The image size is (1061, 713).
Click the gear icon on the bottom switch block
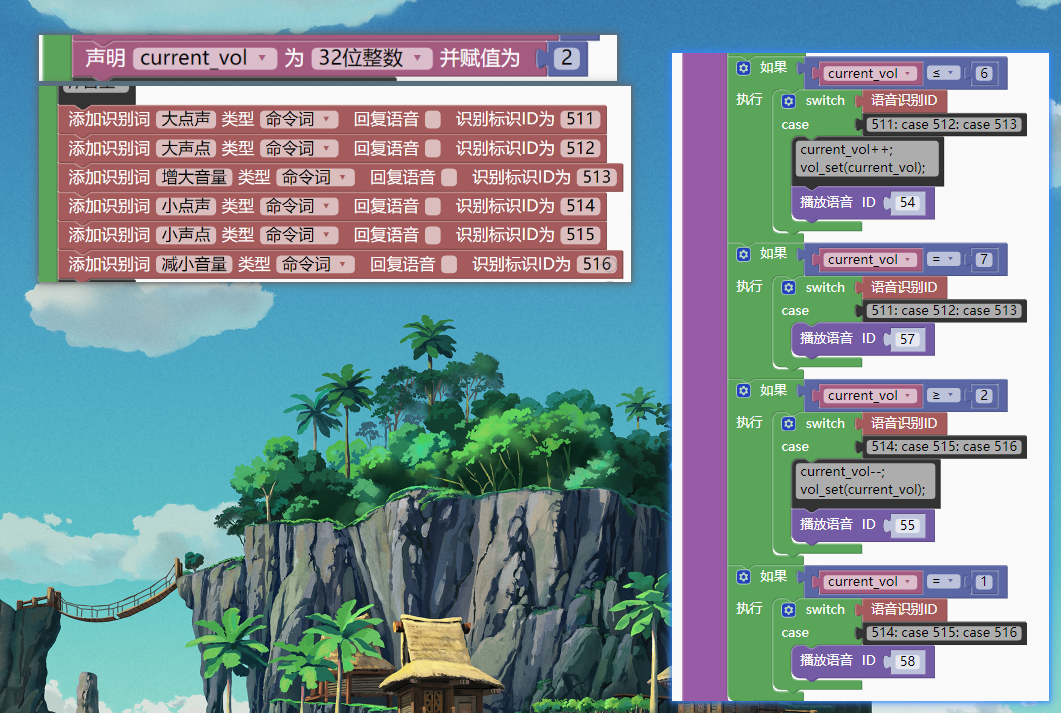click(x=787, y=609)
